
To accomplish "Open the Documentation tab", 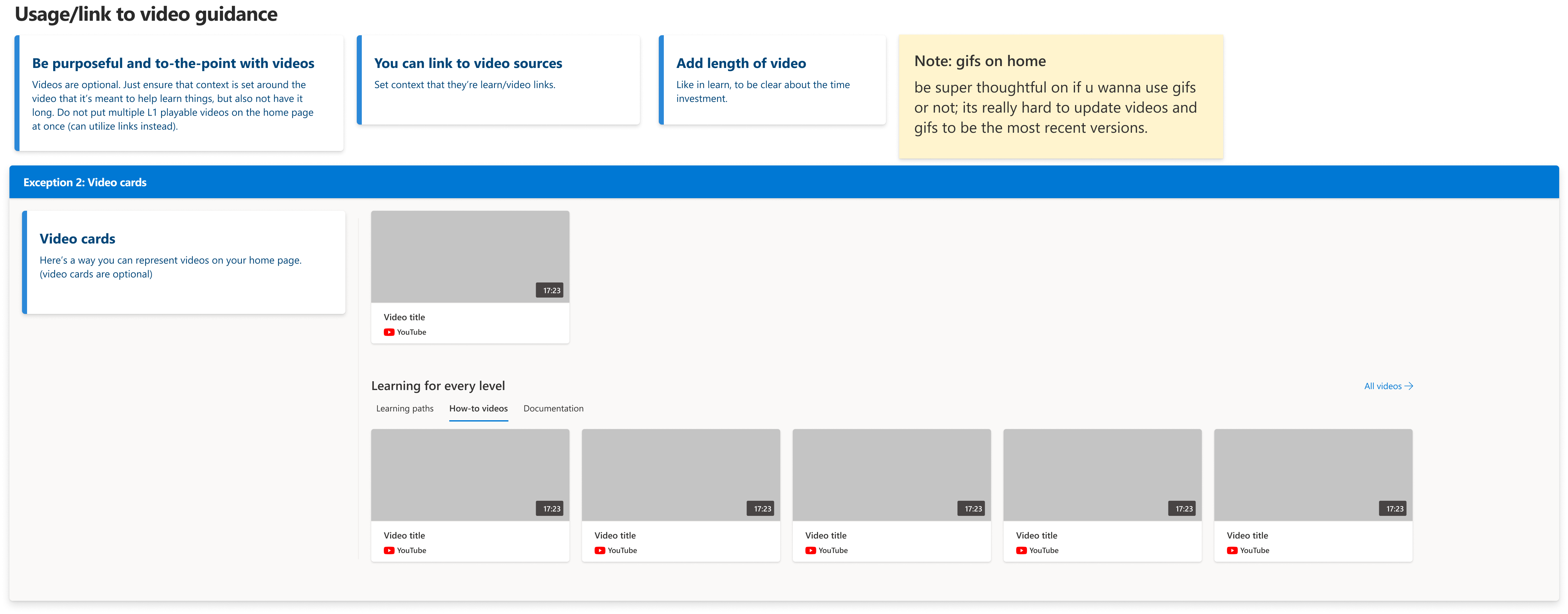I will click(x=553, y=409).
